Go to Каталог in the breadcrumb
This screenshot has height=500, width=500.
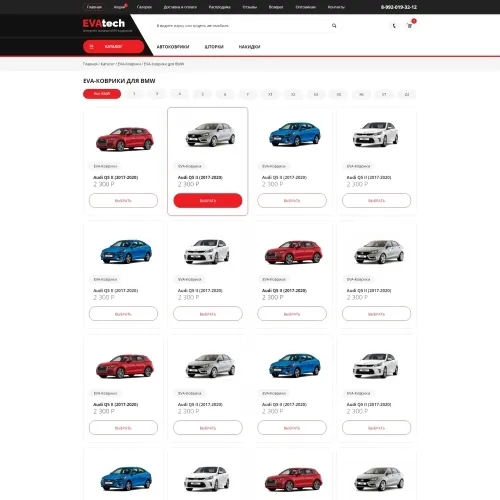(x=107, y=64)
